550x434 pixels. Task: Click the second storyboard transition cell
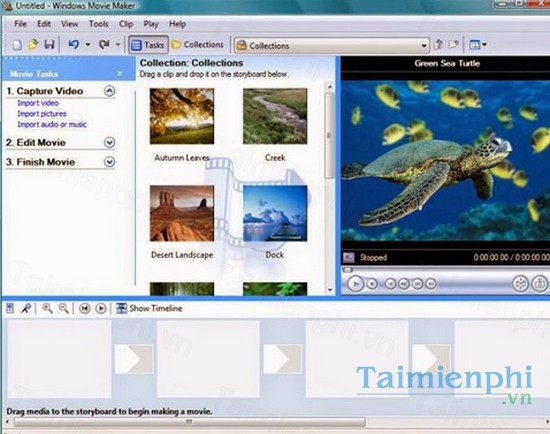[282, 359]
